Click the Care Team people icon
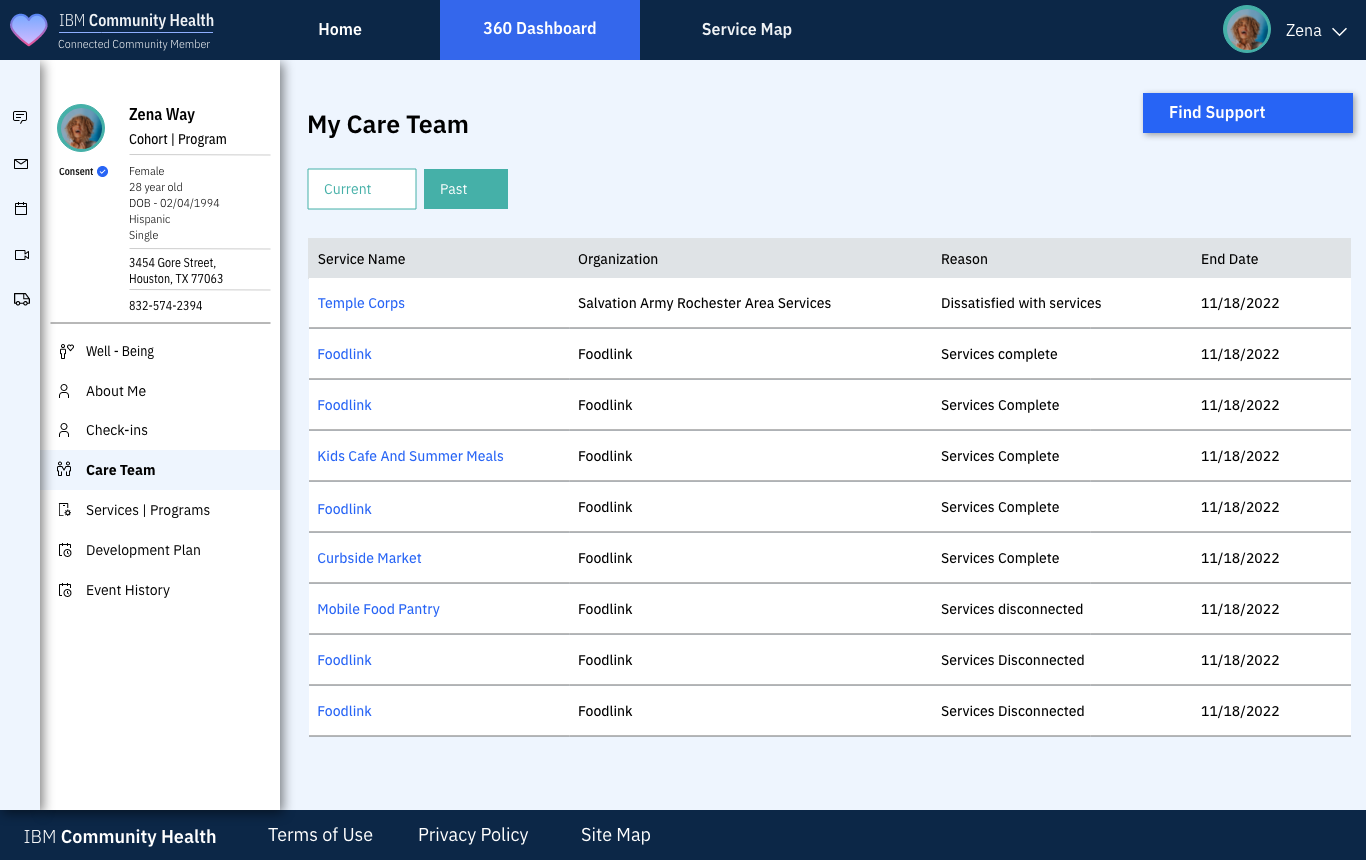 click(64, 470)
